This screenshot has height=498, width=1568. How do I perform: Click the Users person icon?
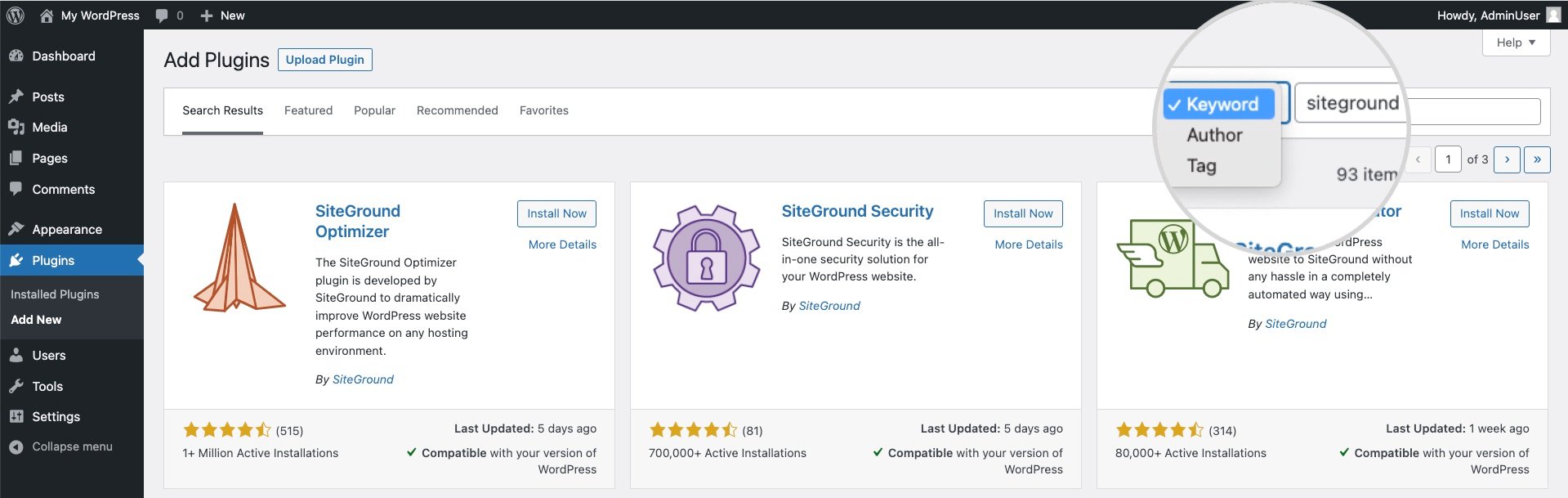[x=16, y=355]
